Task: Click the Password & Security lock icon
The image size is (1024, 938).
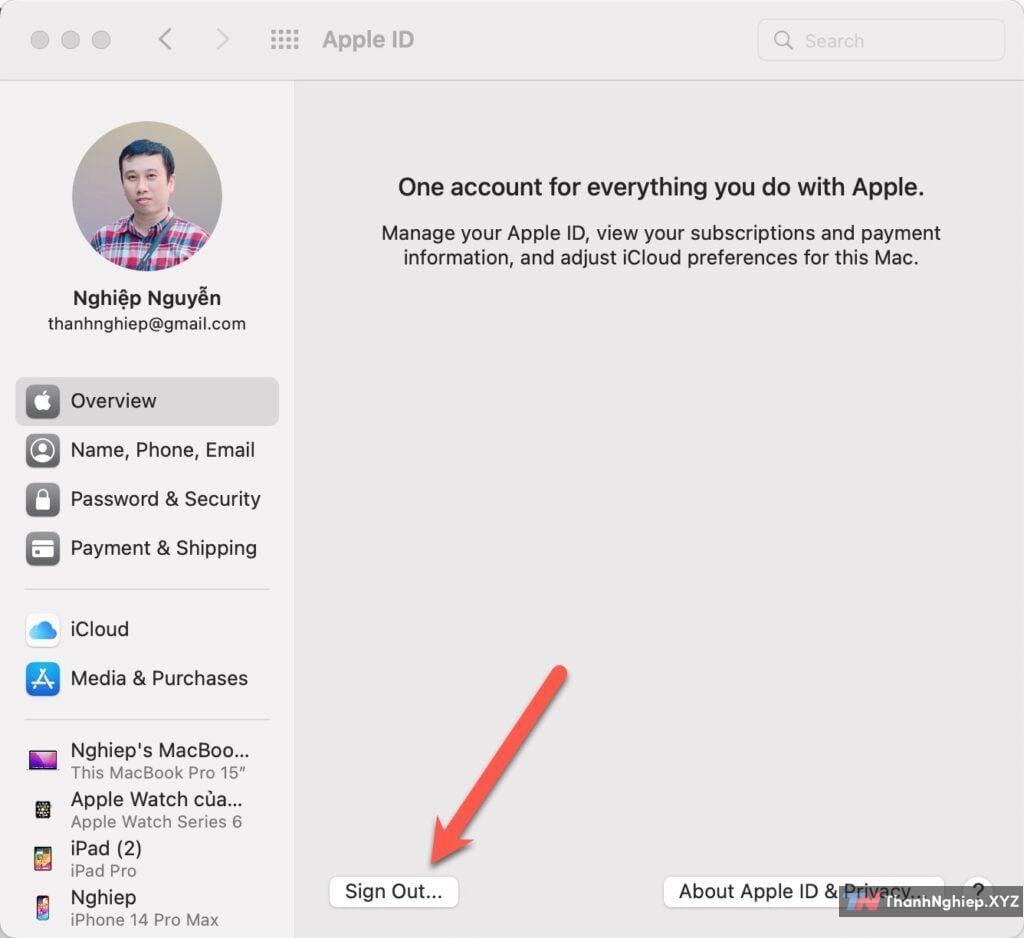Action: coord(42,499)
